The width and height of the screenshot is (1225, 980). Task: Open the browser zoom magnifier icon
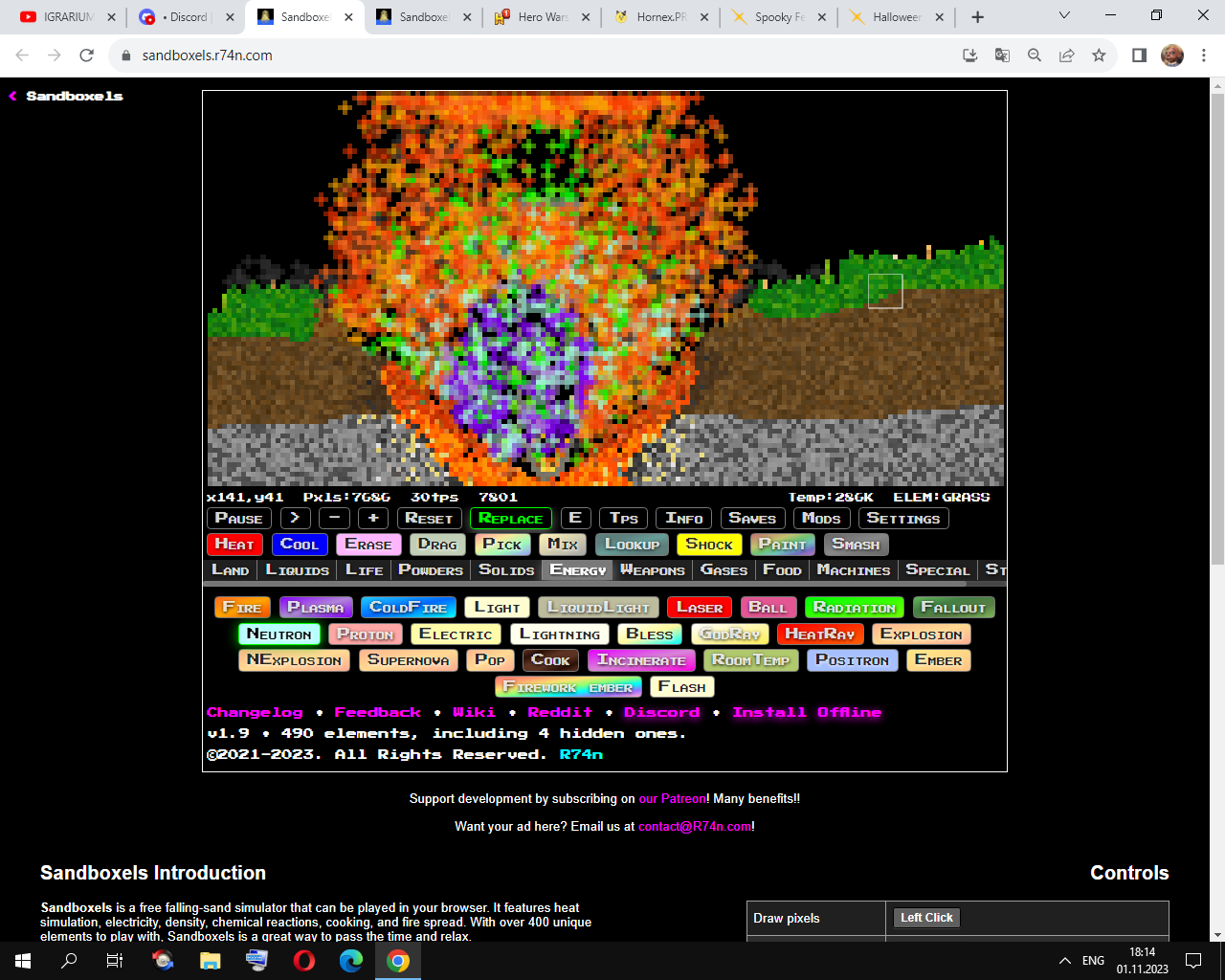[1035, 56]
